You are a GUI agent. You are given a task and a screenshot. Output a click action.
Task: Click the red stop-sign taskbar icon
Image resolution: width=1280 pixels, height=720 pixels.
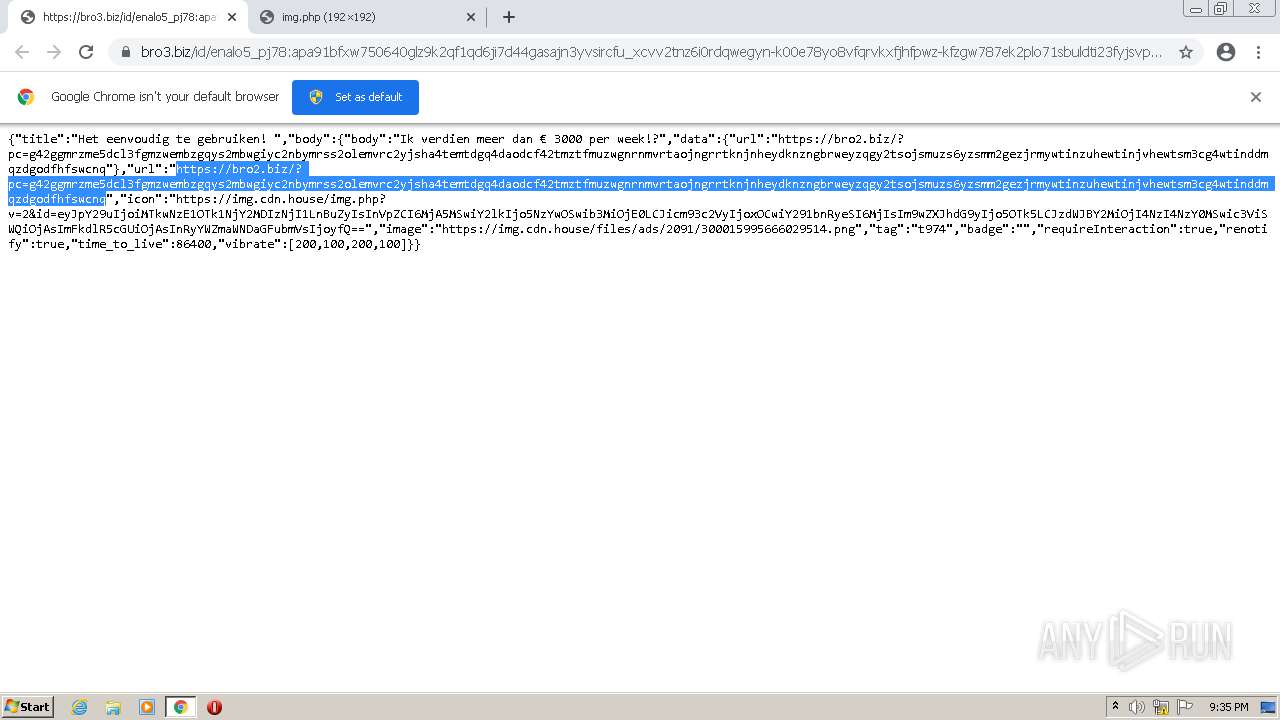214,707
